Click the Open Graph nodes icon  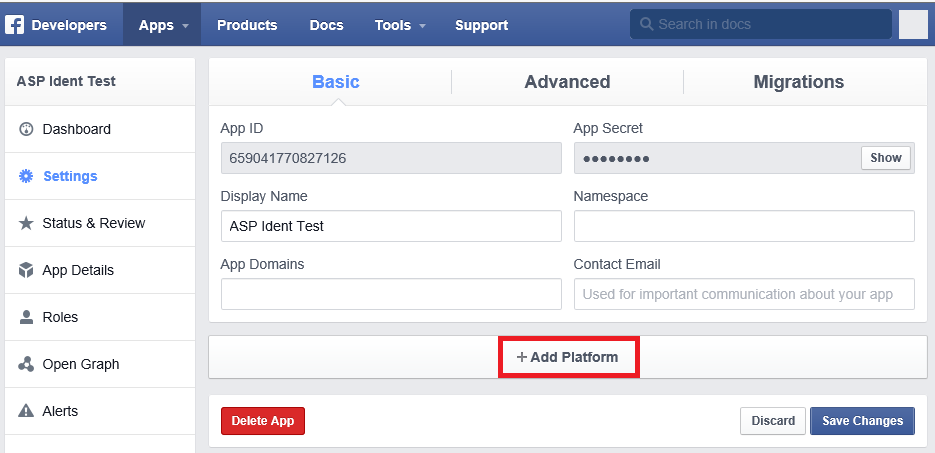[x=26, y=364]
